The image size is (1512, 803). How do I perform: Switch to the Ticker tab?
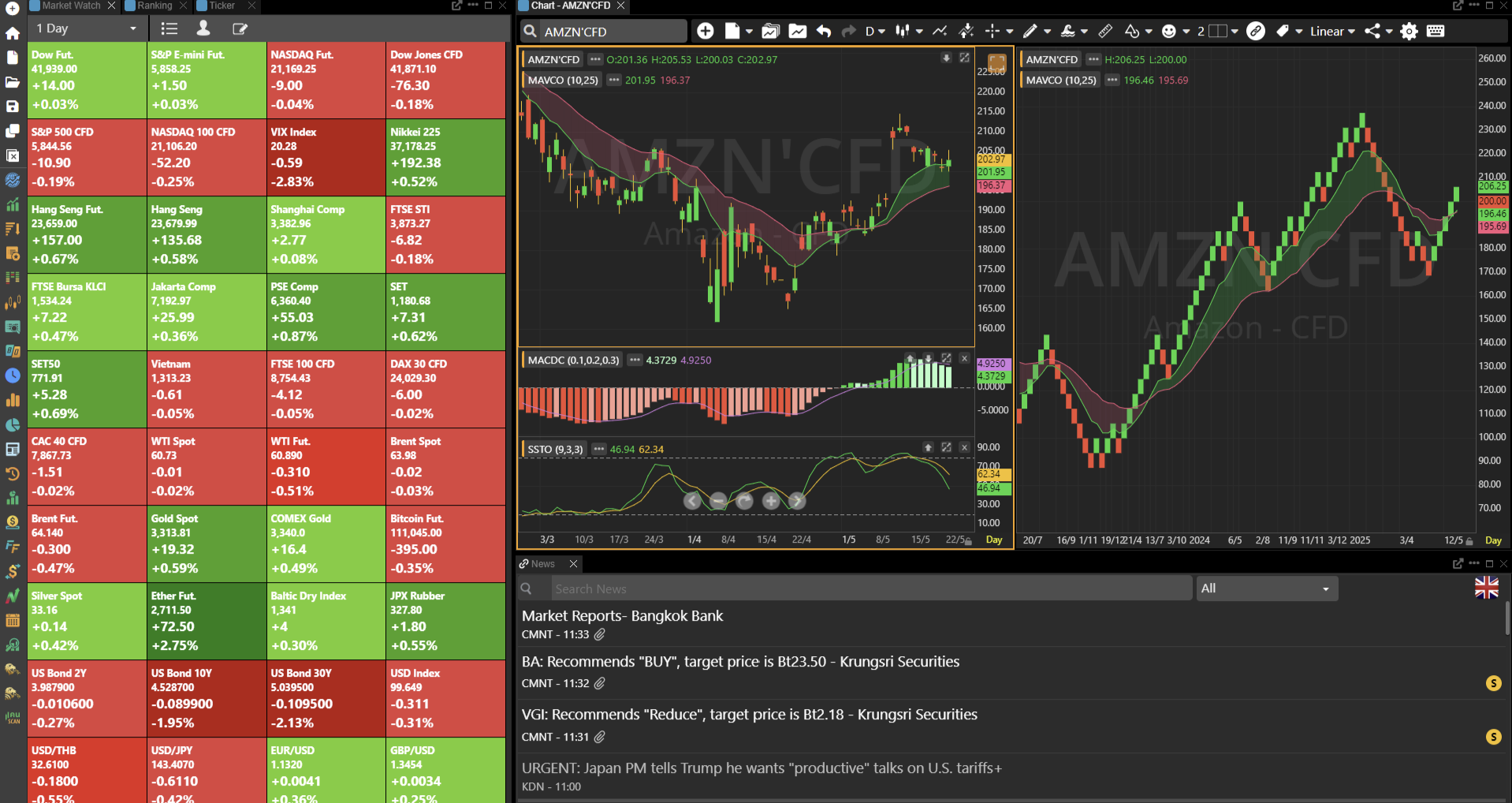tap(222, 6)
